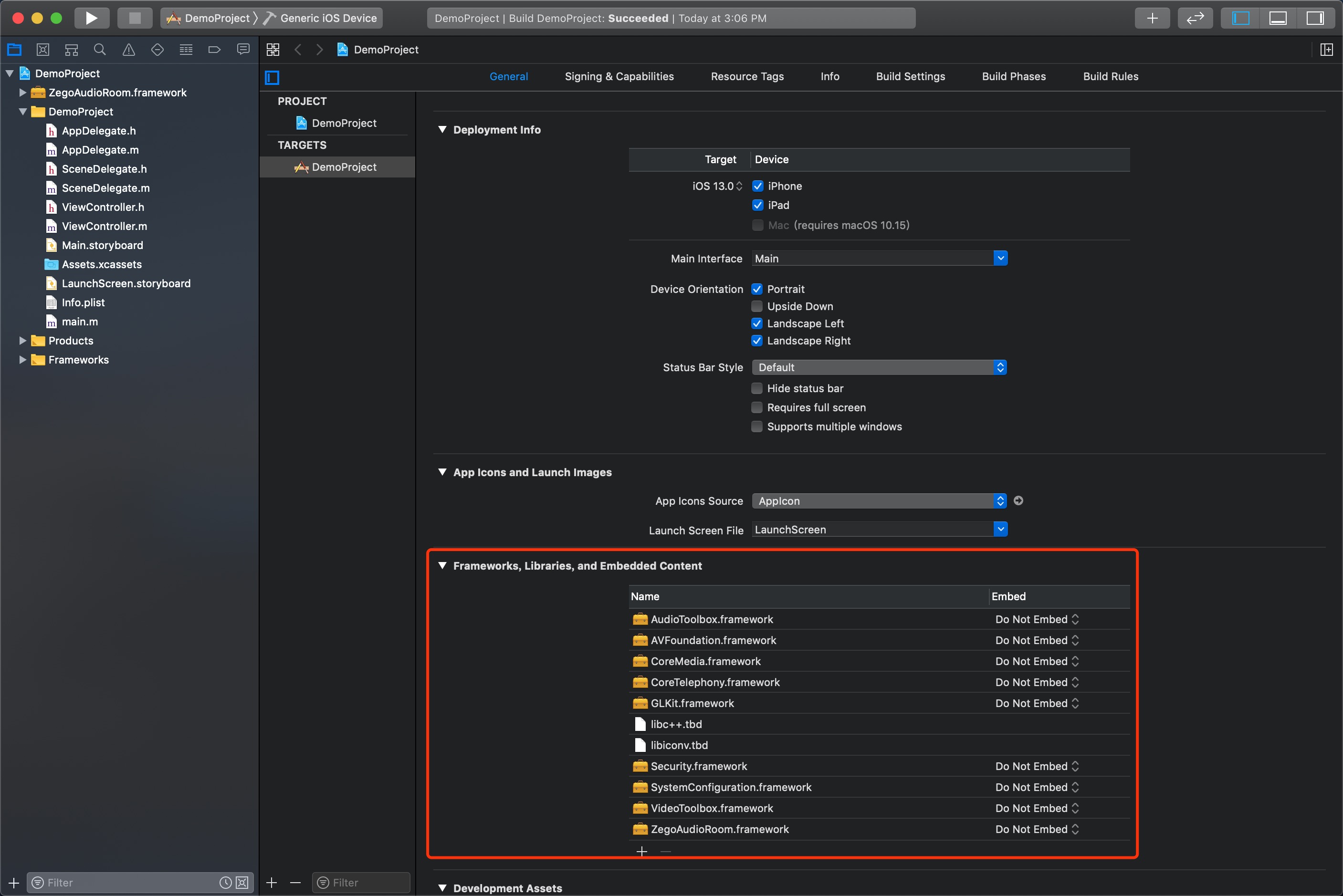This screenshot has width=1343, height=896.
Task: Disable Landscape Left orientation
Action: click(x=756, y=323)
